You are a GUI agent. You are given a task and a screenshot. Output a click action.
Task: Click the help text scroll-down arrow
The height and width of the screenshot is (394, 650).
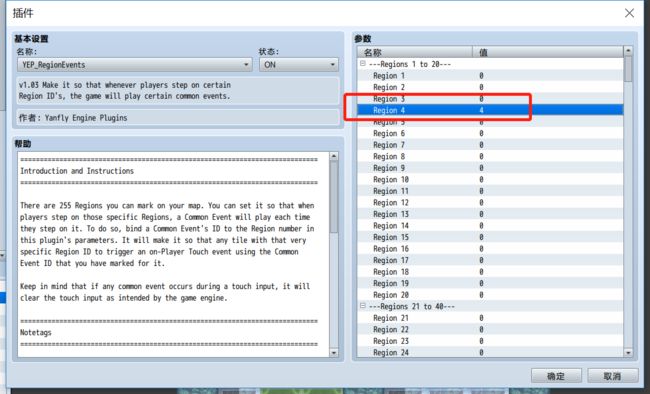(x=334, y=353)
